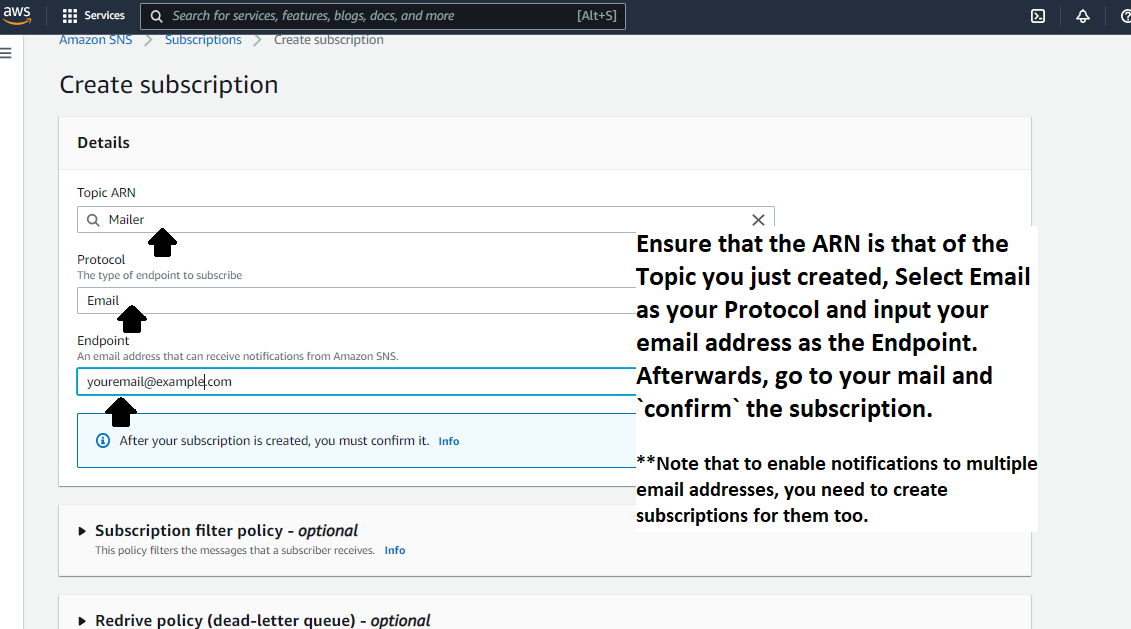Viewport: 1131px width, 629px height.
Task: Click the 'Create subscription' page heading
Action: [x=169, y=85]
